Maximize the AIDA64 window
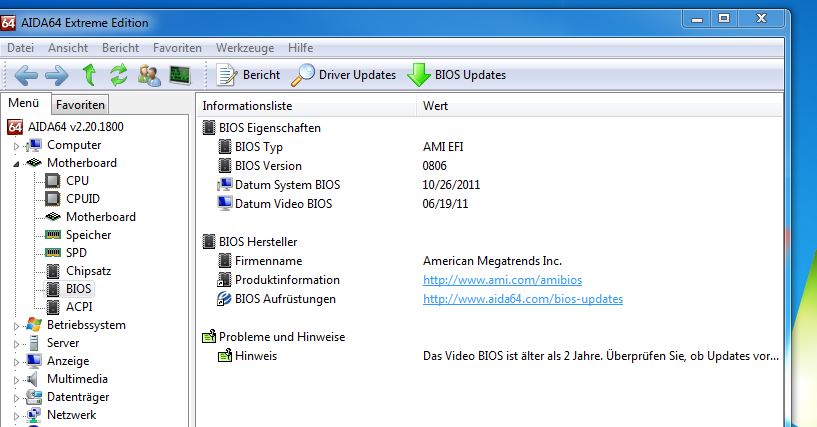The image size is (817, 427). 724,19
